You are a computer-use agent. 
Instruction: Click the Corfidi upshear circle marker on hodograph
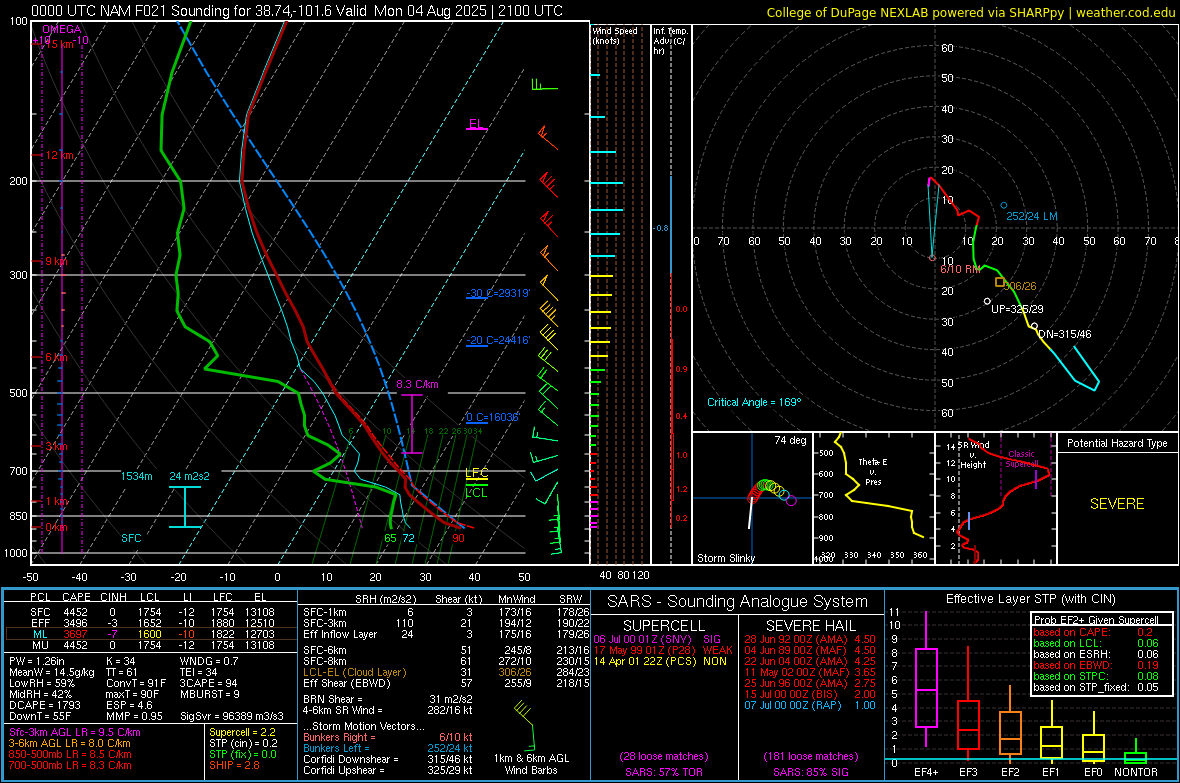pos(987,301)
